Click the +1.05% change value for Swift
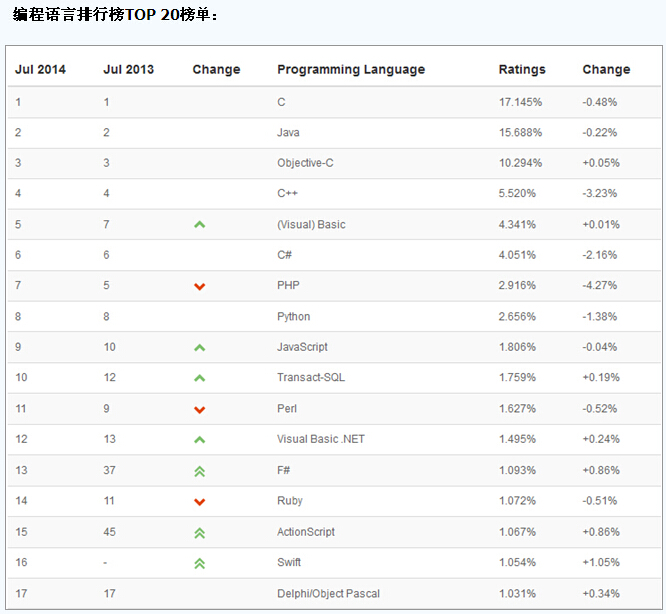Screen dimensions: 666x614 (x=600, y=563)
